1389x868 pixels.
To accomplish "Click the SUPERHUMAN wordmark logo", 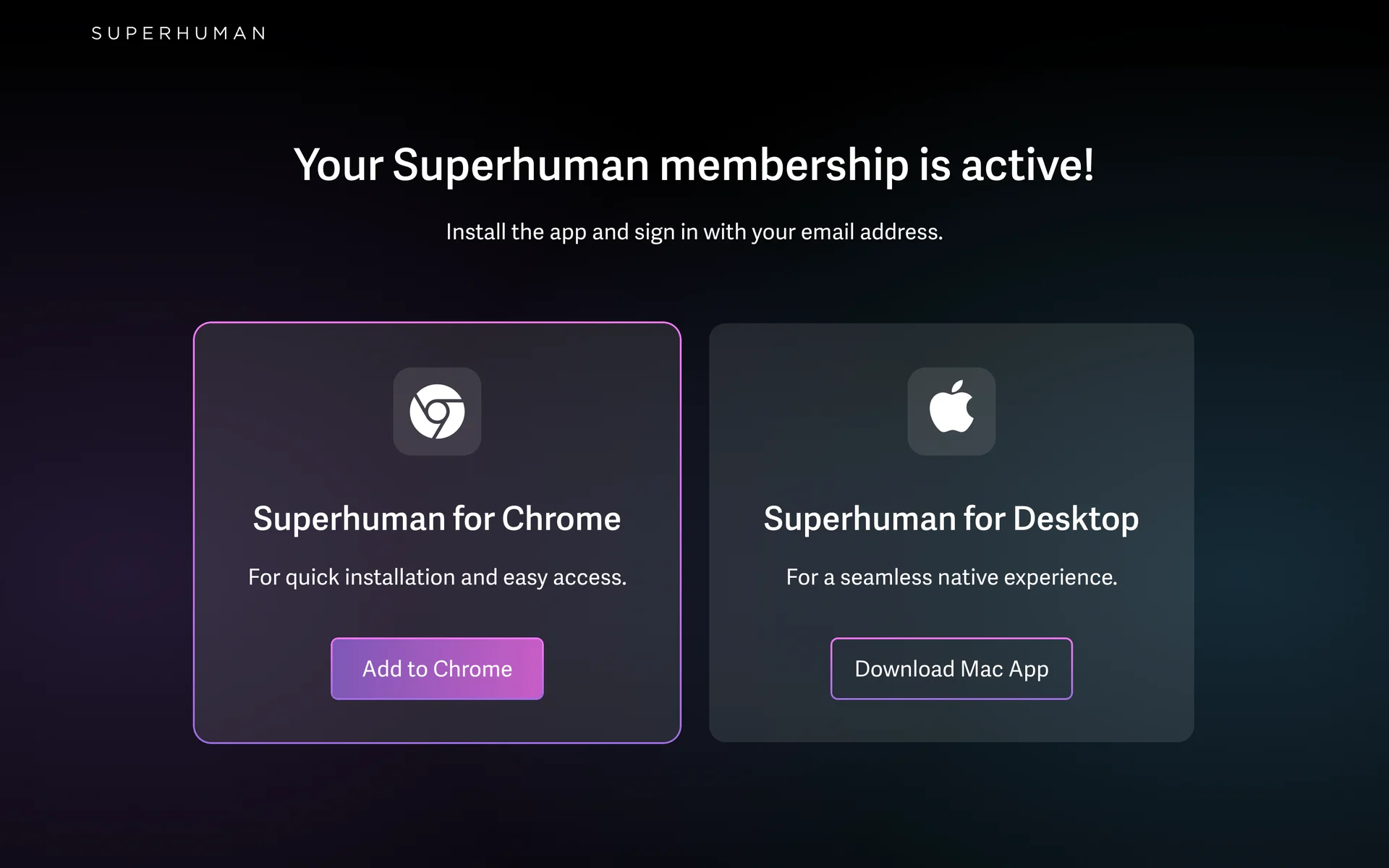I will click(x=179, y=33).
